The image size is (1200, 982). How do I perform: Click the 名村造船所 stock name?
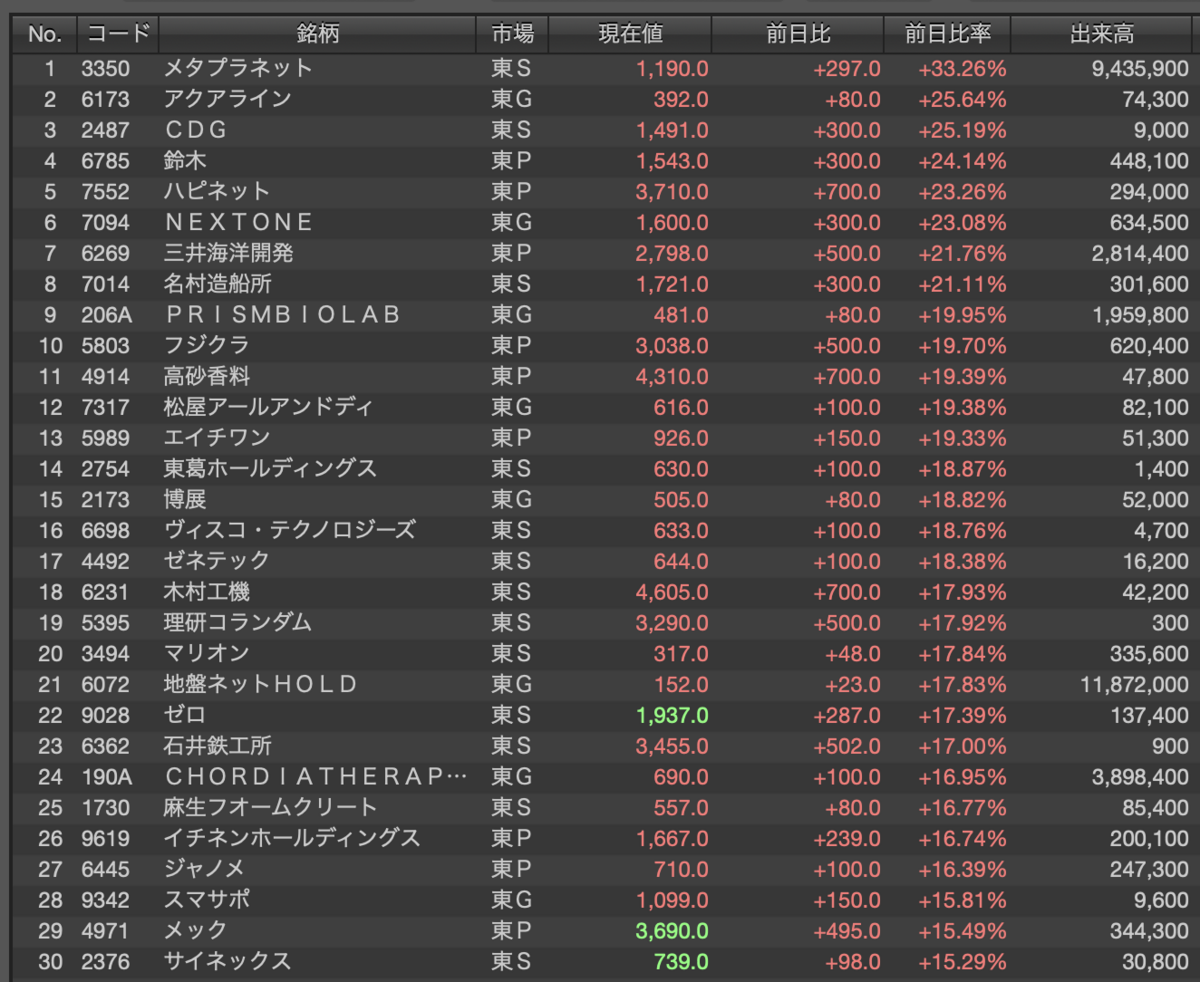point(217,285)
